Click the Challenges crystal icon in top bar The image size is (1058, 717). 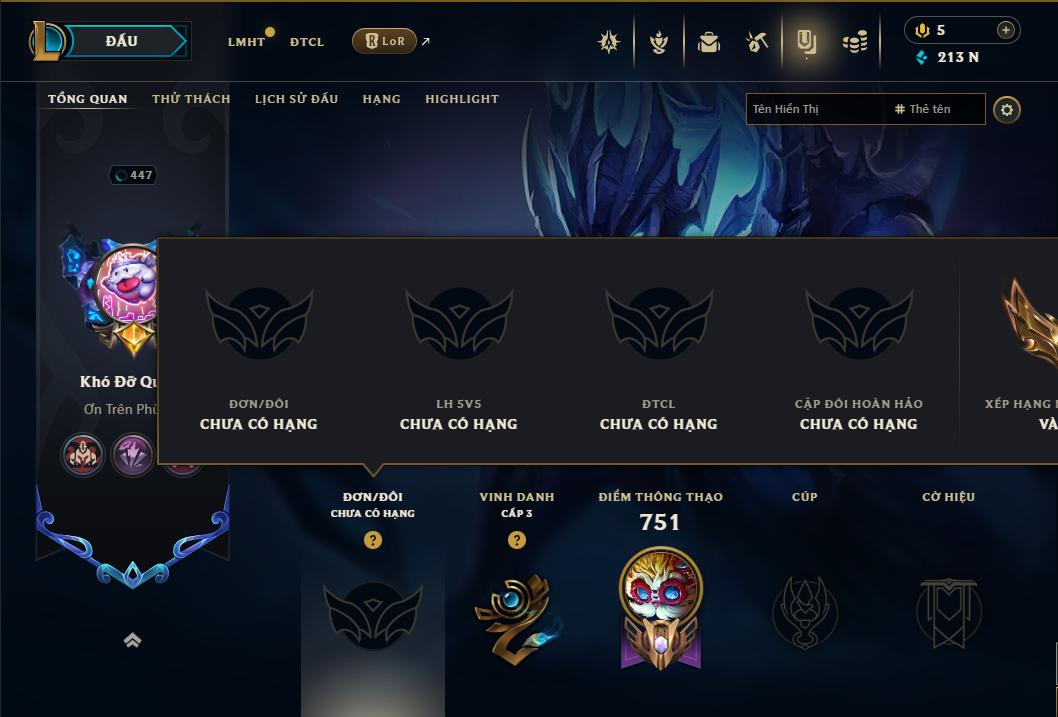609,42
